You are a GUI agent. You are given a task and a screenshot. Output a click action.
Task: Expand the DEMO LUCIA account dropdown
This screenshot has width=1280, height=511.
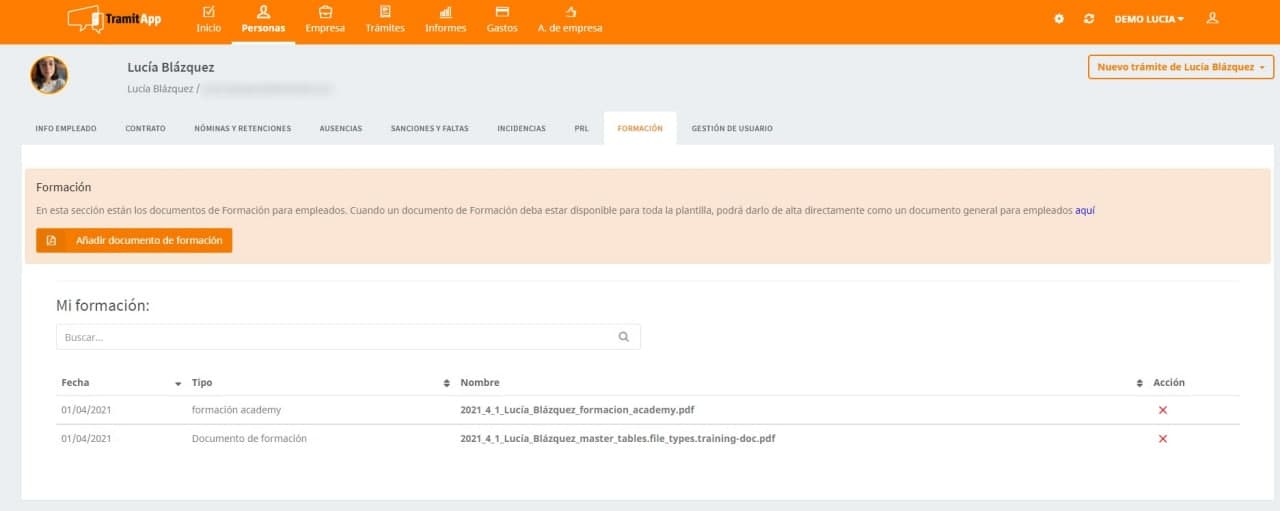click(x=1149, y=19)
